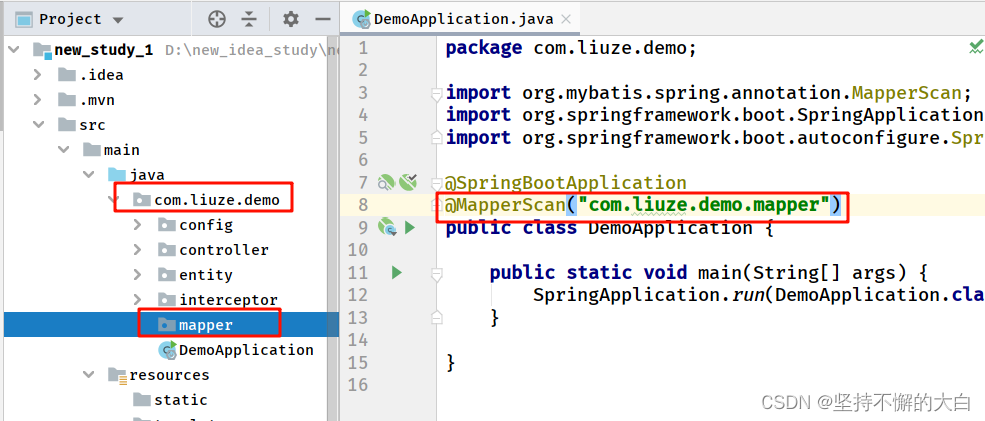This screenshot has width=985, height=421.
Task: Fold the main method at line 11
Action: [x=437, y=274]
